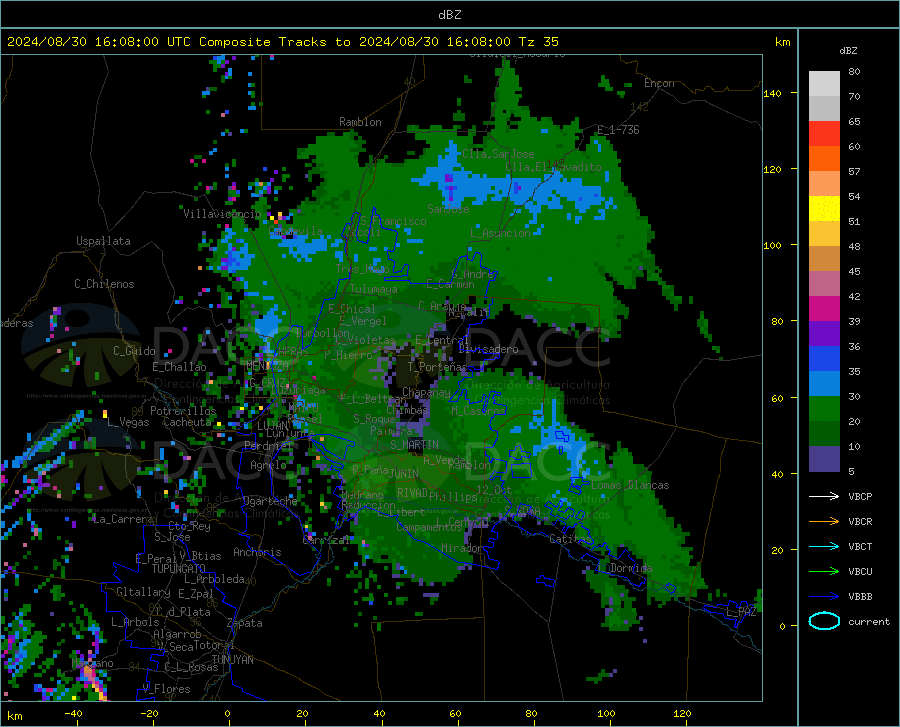Click the purple 36 dBZ color swatch
The width and height of the screenshot is (900, 727).
click(824, 334)
